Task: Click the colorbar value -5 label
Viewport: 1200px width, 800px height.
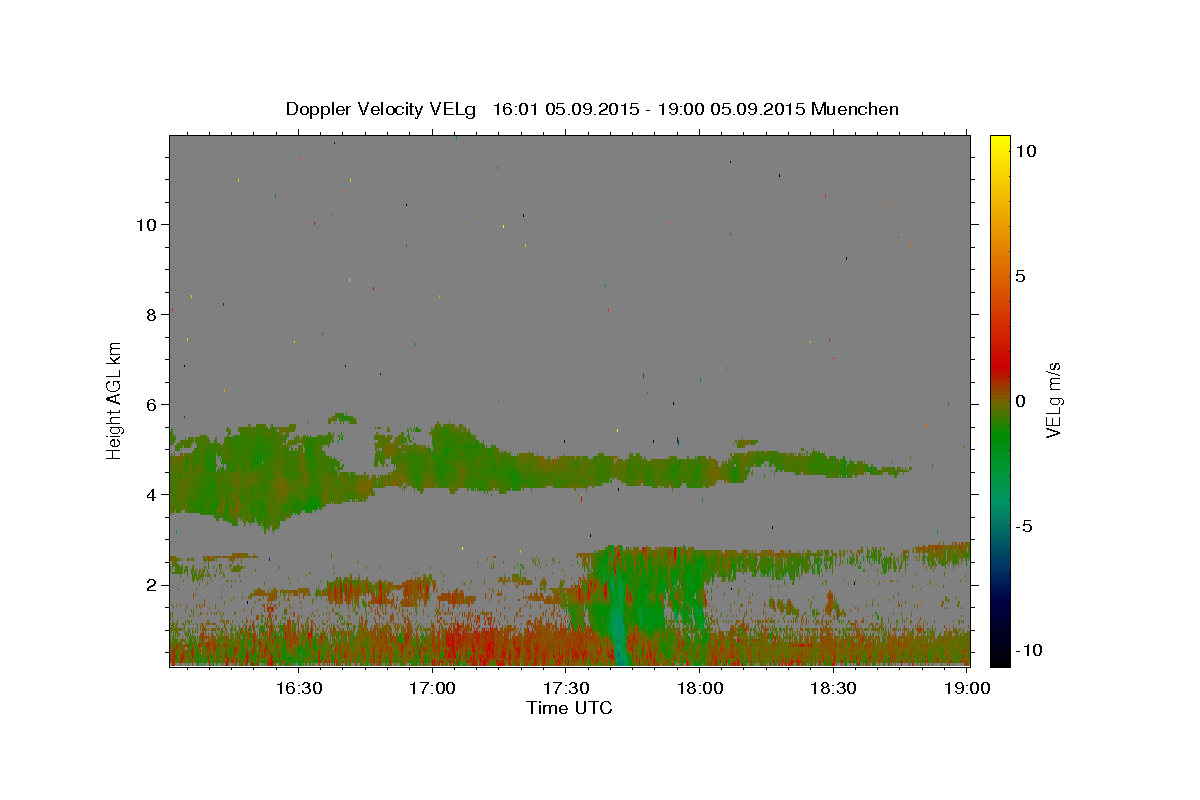Action: point(1024,526)
